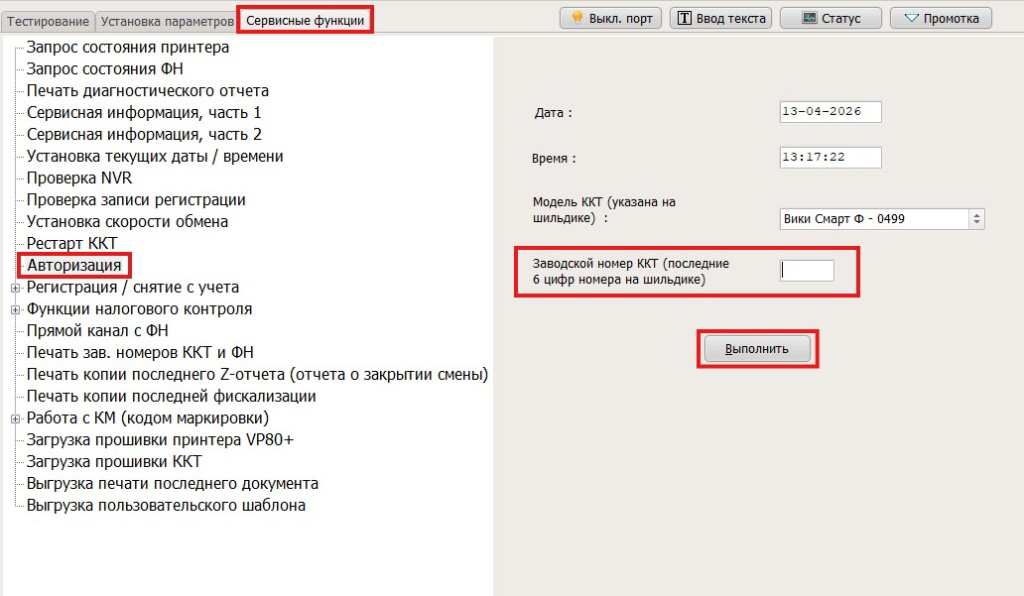Select Авторизация in the tree
The height and width of the screenshot is (596, 1024).
(75, 265)
